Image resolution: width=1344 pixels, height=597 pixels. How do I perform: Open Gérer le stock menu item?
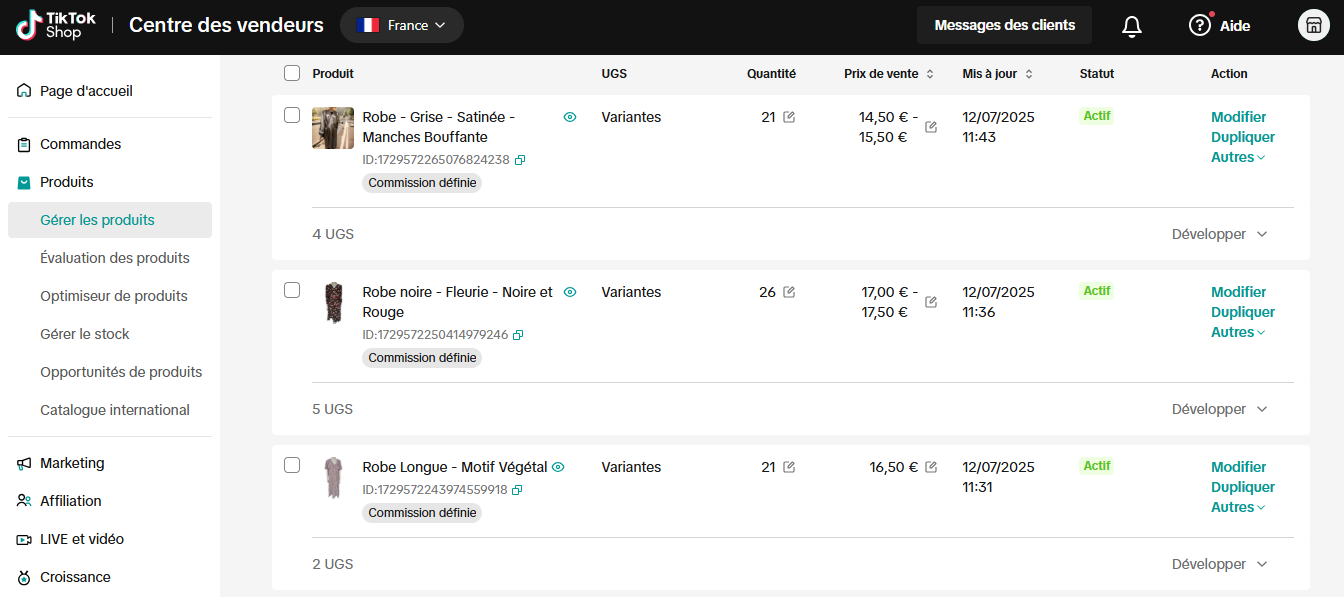click(85, 334)
